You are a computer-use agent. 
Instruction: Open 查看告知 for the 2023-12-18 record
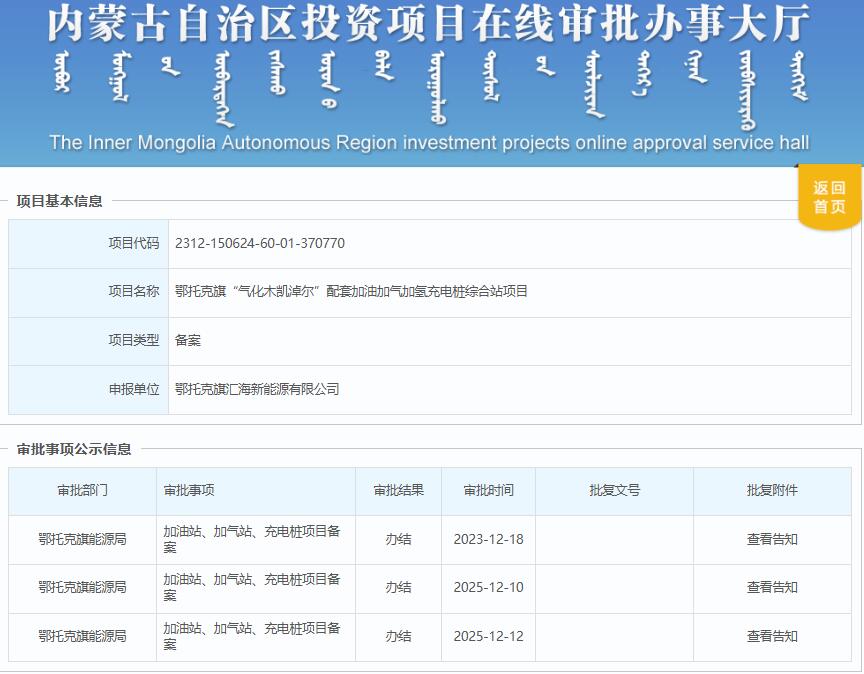click(x=771, y=539)
